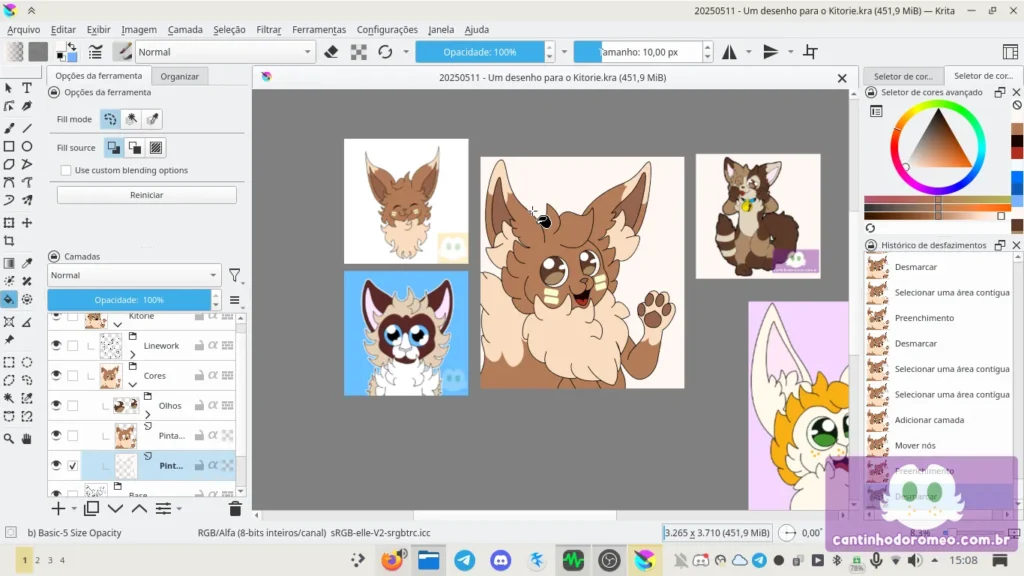Select the Line tool
Image resolution: width=1024 pixels, height=576 pixels.
[x=27, y=128]
